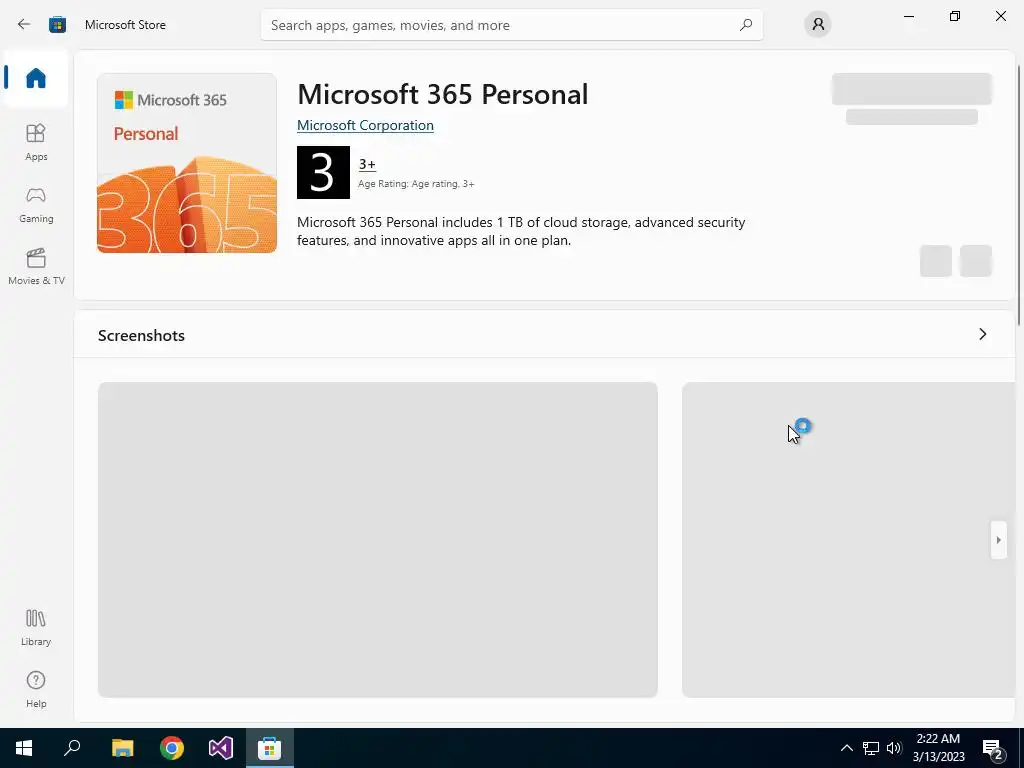Open the Apps section
Viewport: 1024px width, 768px height.
[36, 142]
